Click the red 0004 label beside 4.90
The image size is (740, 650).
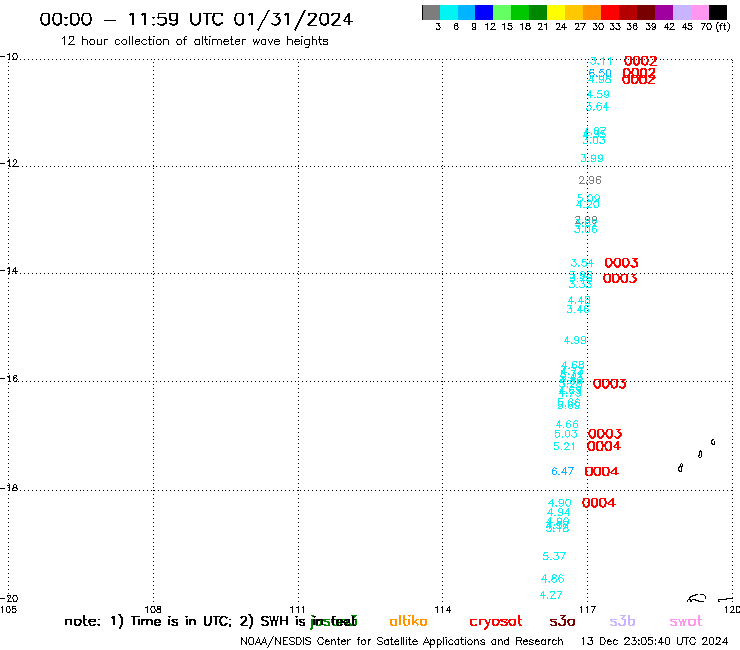[599, 503]
